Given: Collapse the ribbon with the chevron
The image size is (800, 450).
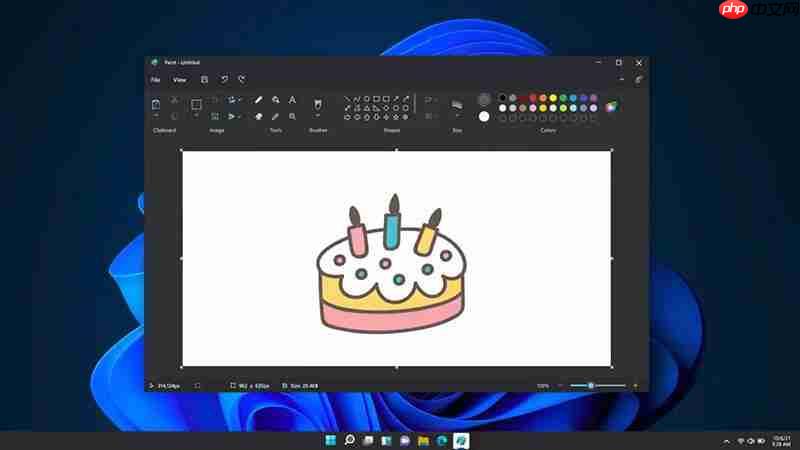Looking at the screenshot, I should point(621,80).
